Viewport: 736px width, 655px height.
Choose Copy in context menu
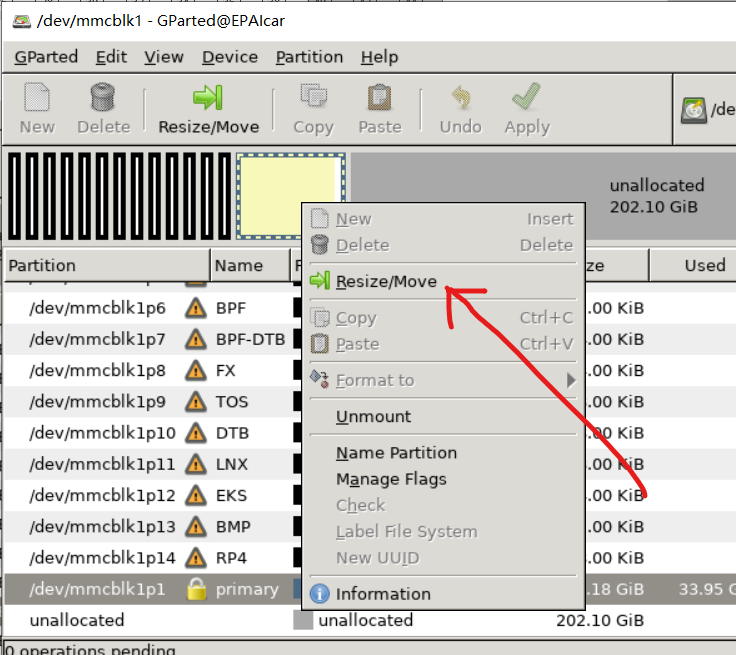pos(443,318)
